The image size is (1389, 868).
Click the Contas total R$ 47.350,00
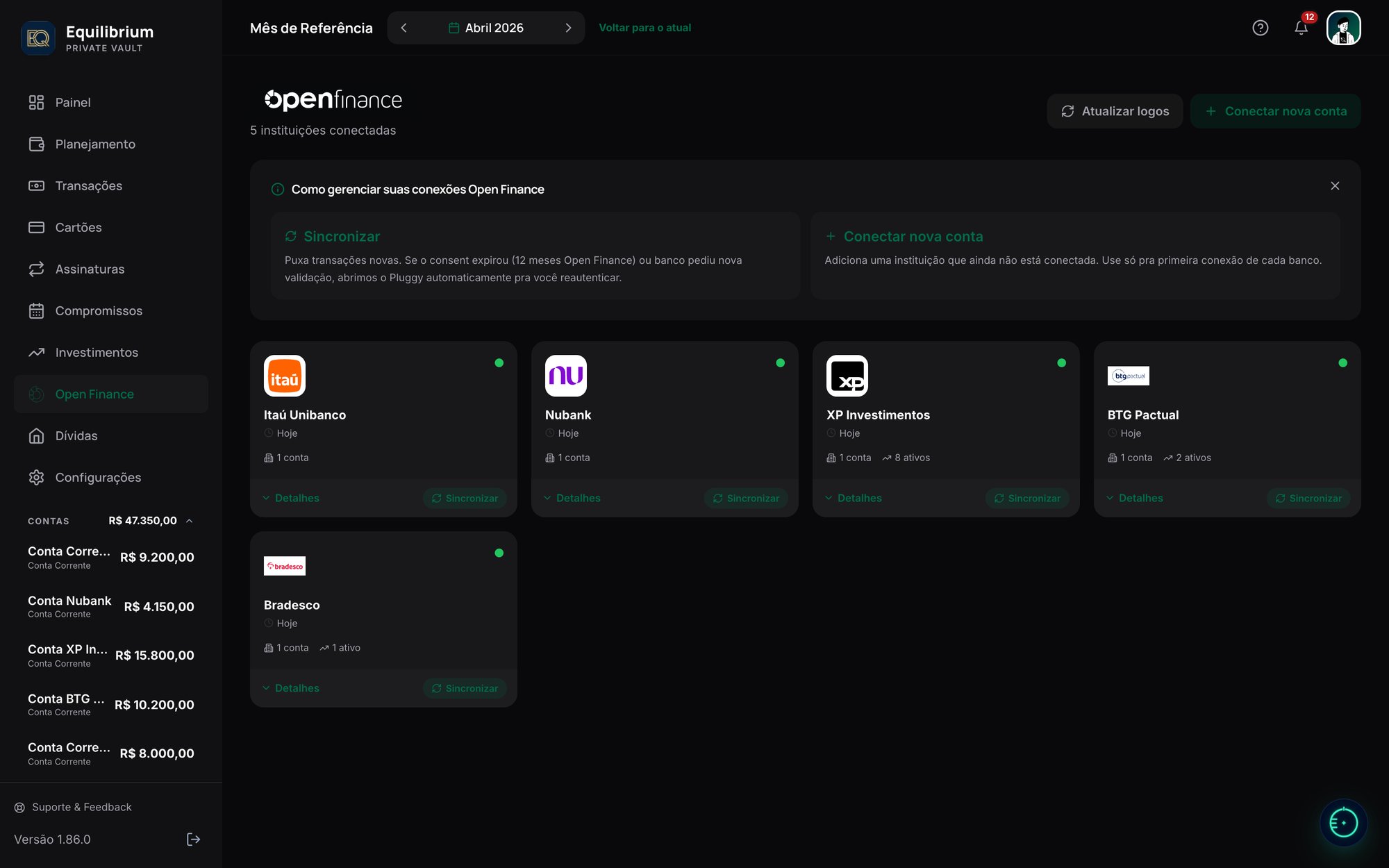tap(143, 521)
